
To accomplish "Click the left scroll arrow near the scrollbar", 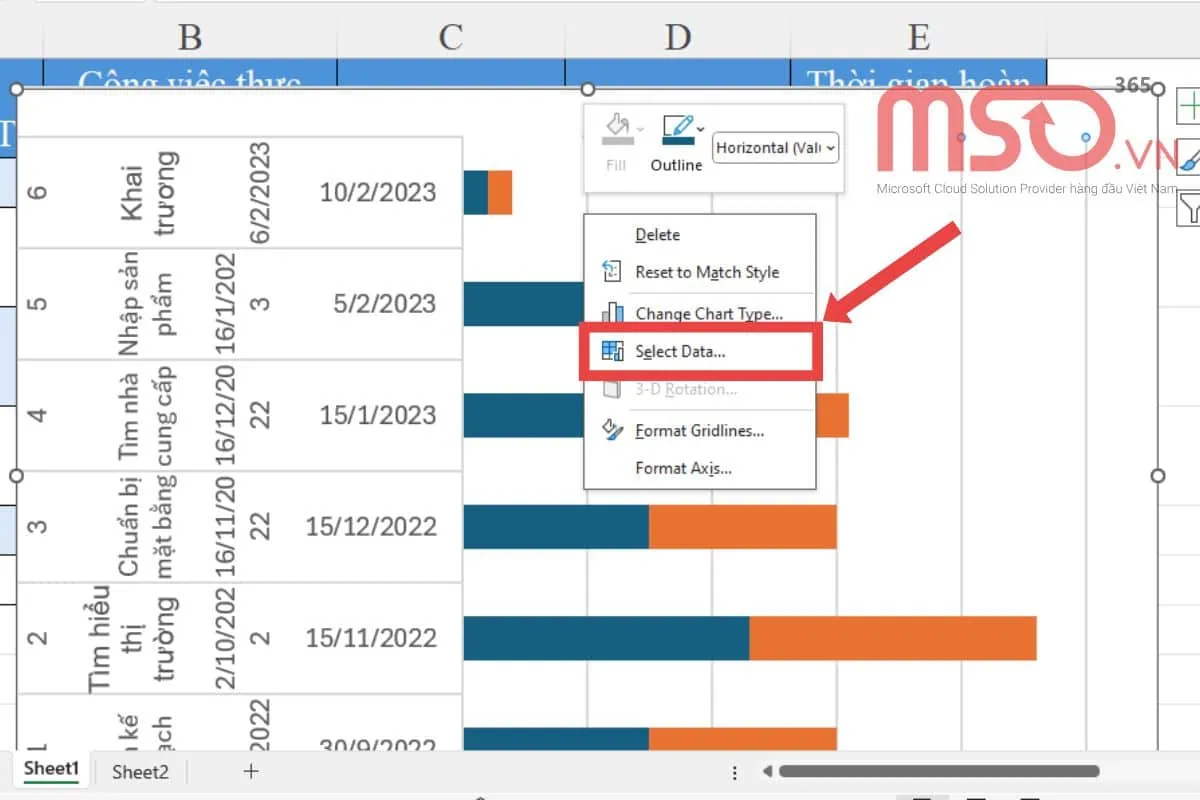I will (x=765, y=771).
